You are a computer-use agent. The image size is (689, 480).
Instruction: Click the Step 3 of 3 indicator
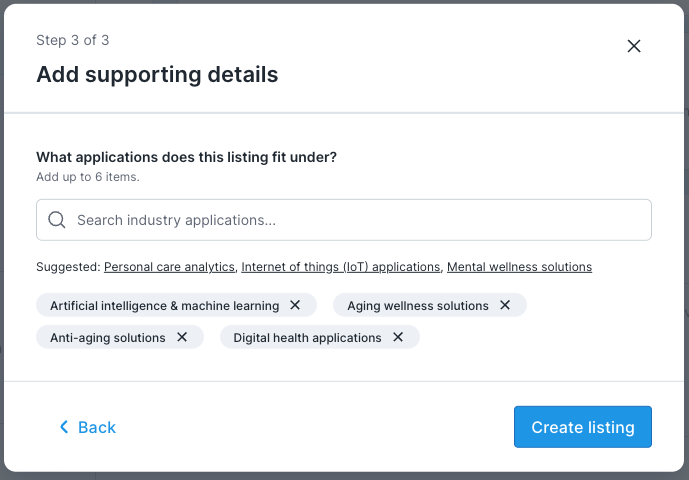[73, 40]
